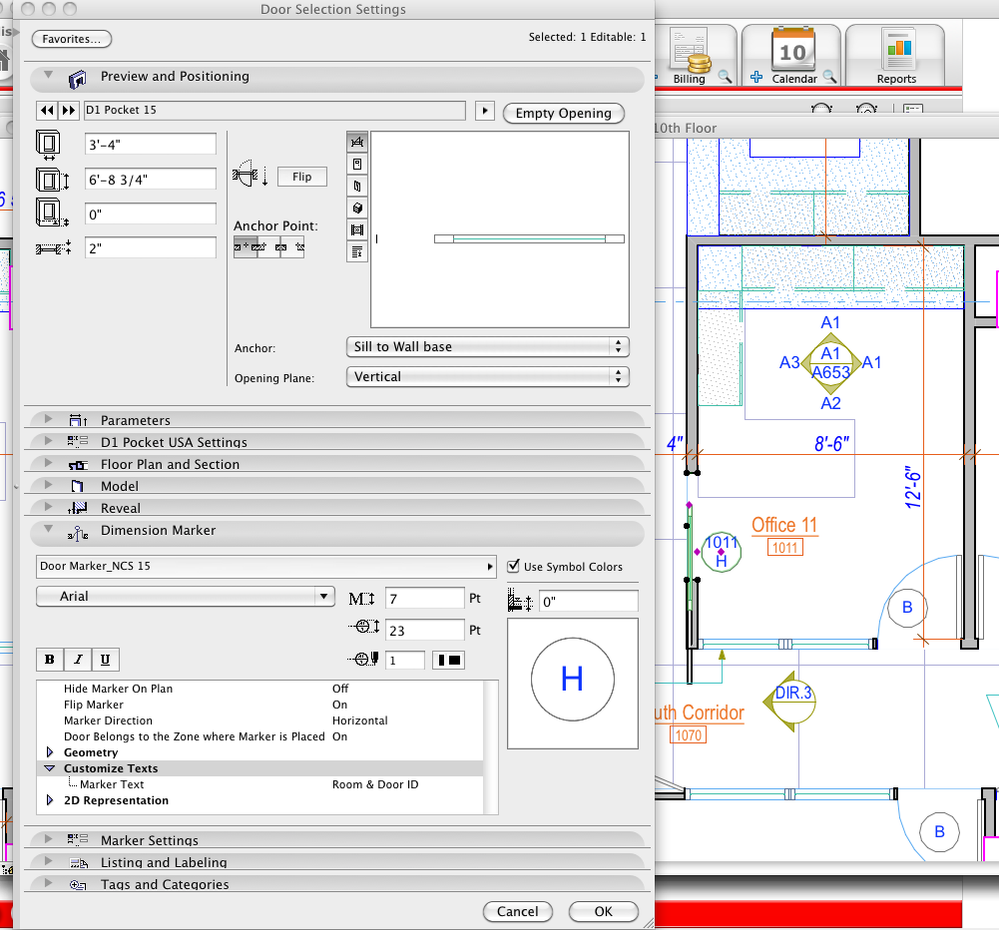Click the previous door type arrows
999x930 pixels.
pos(46,111)
